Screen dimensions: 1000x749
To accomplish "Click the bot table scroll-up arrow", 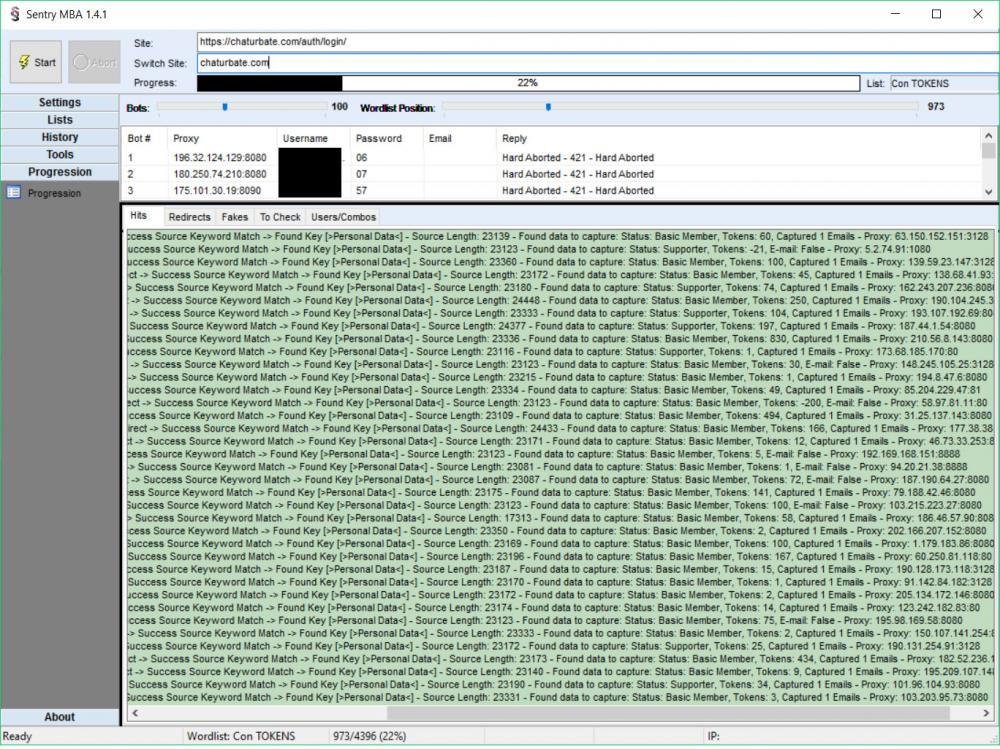I will 989,135.
